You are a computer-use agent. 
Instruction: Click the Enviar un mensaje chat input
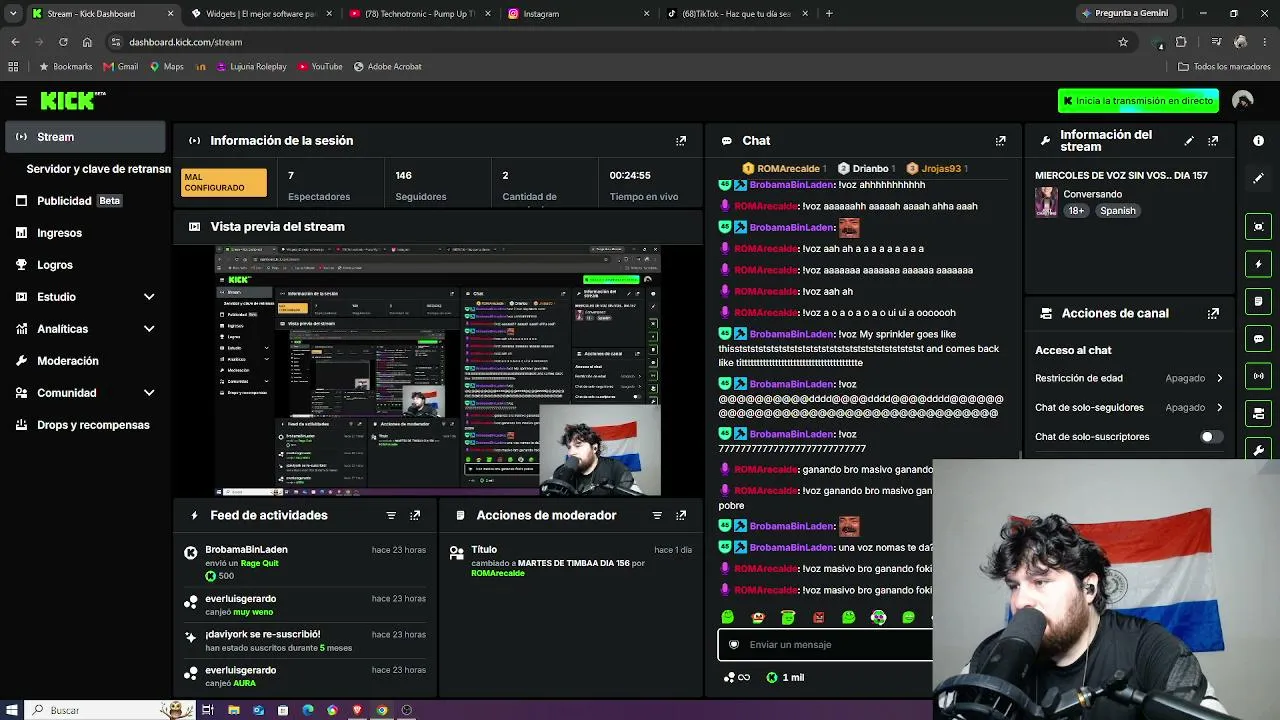[826, 645]
